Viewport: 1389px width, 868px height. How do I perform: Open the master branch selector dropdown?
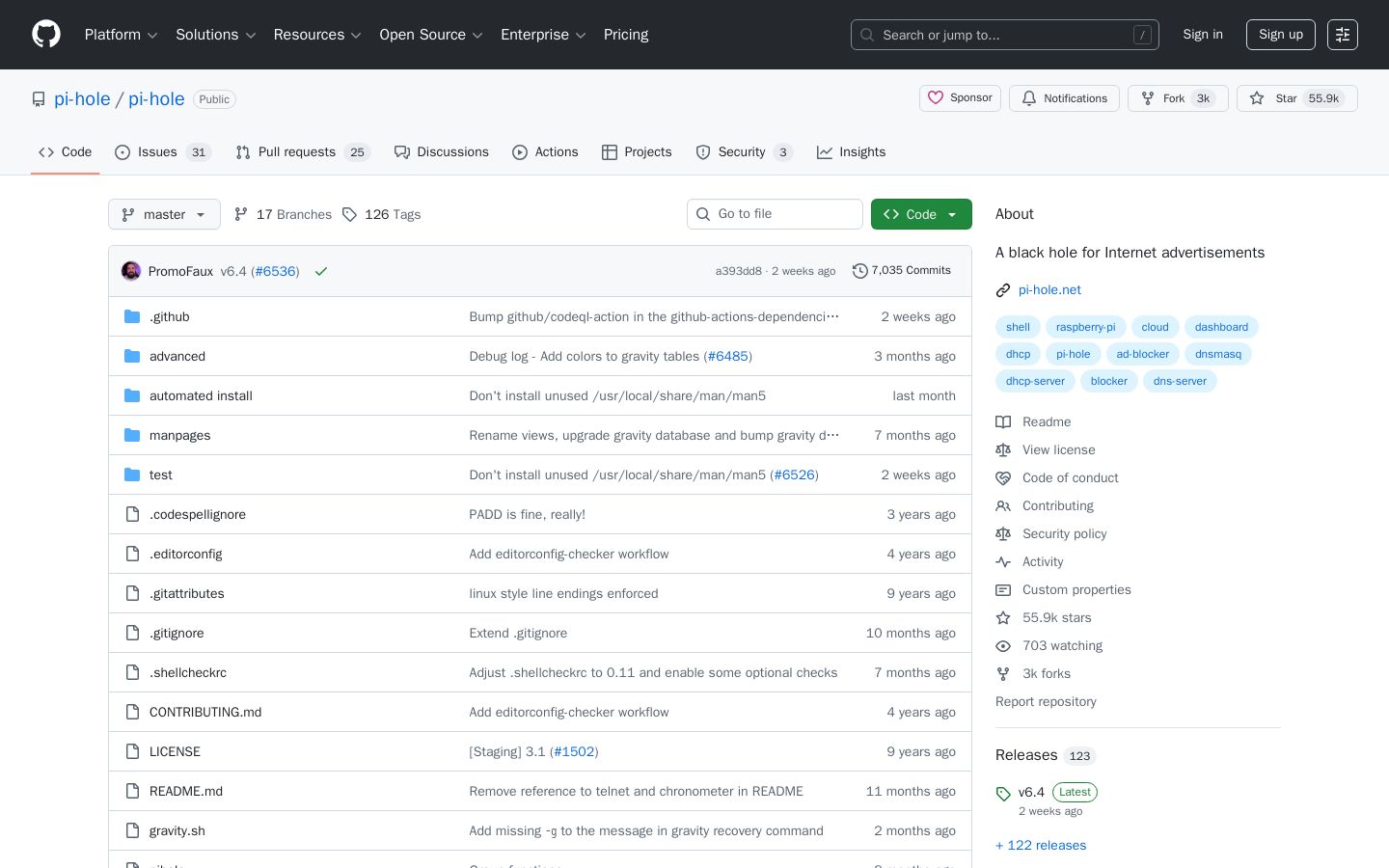(164, 214)
